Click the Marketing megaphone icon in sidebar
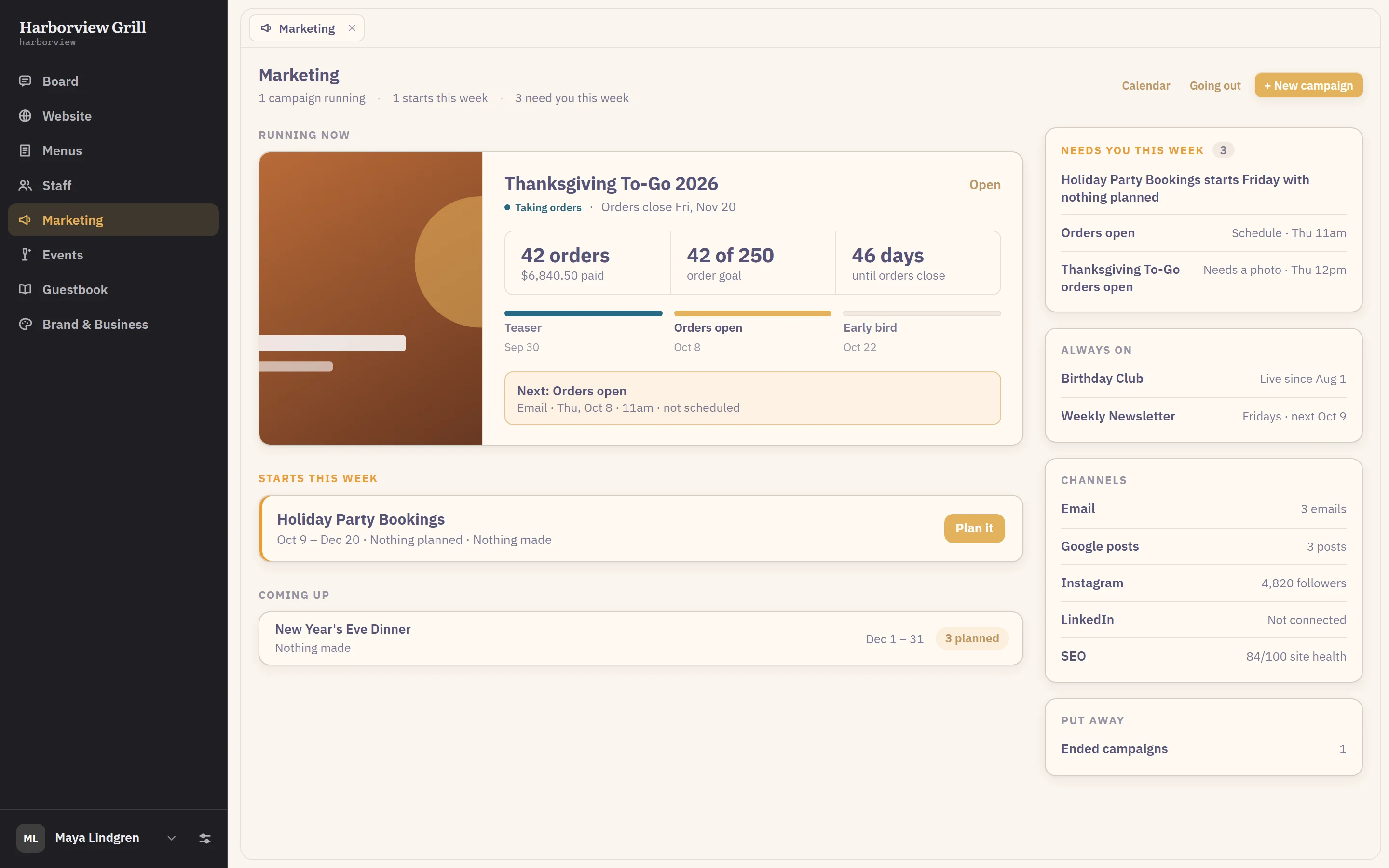 pos(25,220)
